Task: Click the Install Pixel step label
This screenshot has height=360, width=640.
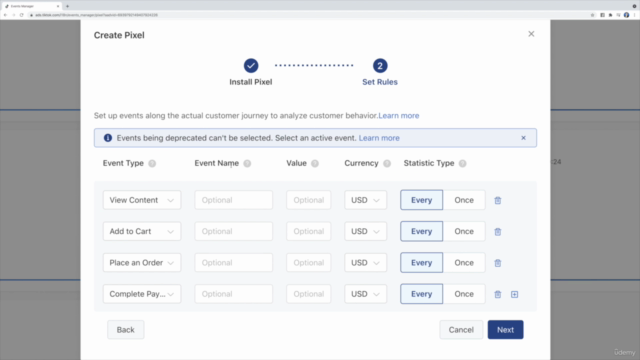Action: [x=251, y=82]
